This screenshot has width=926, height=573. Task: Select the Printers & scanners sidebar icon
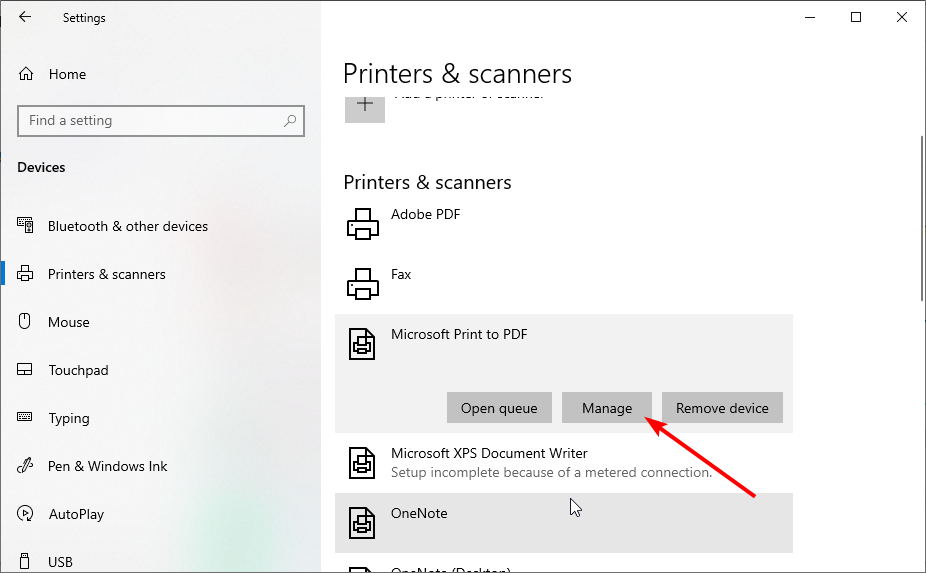pos(25,274)
